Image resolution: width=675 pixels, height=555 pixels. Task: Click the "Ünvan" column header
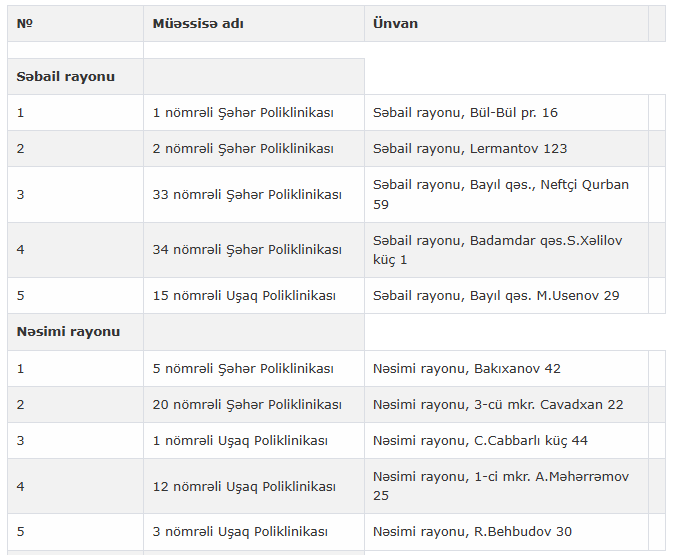pos(395,23)
